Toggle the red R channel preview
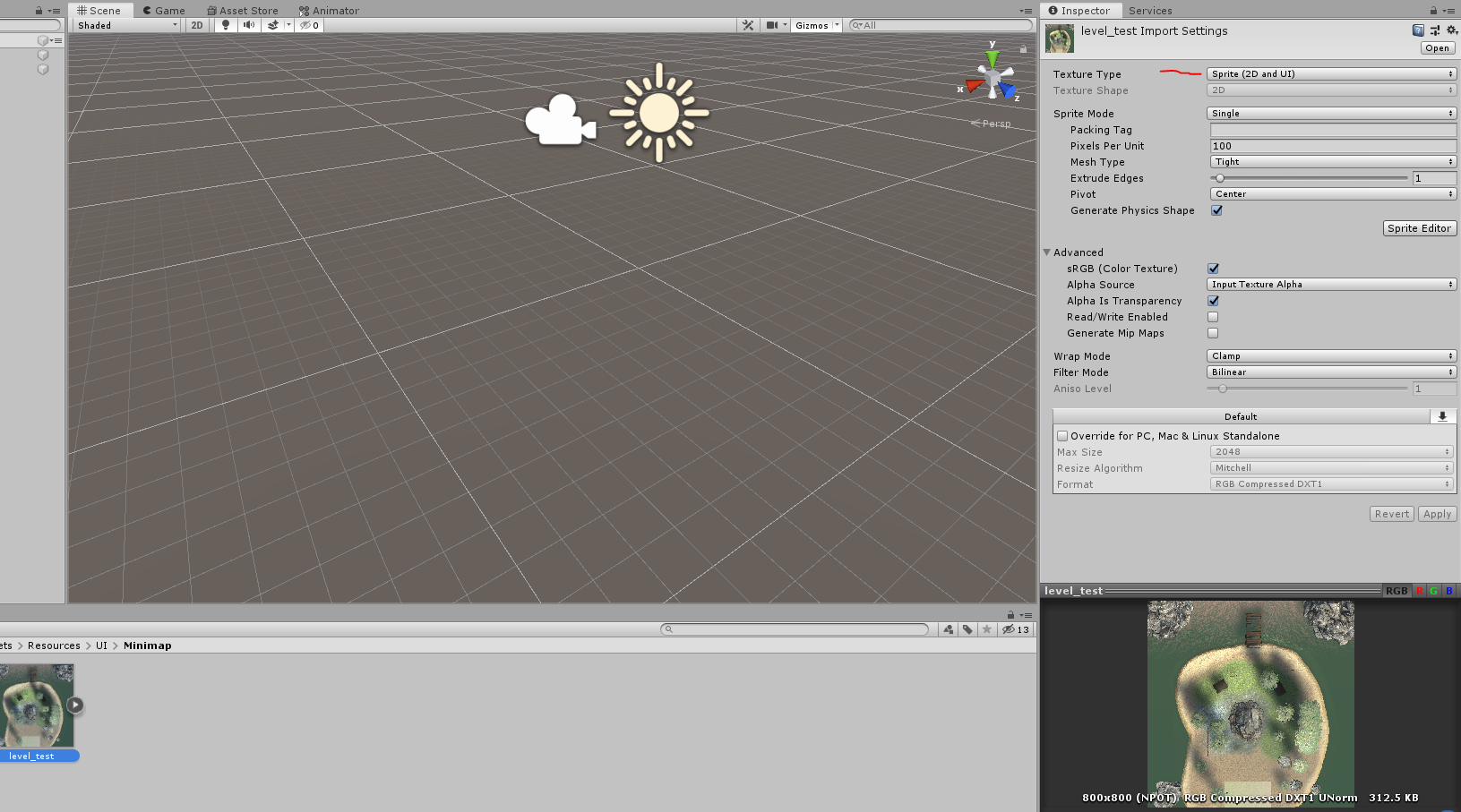 (x=1419, y=591)
